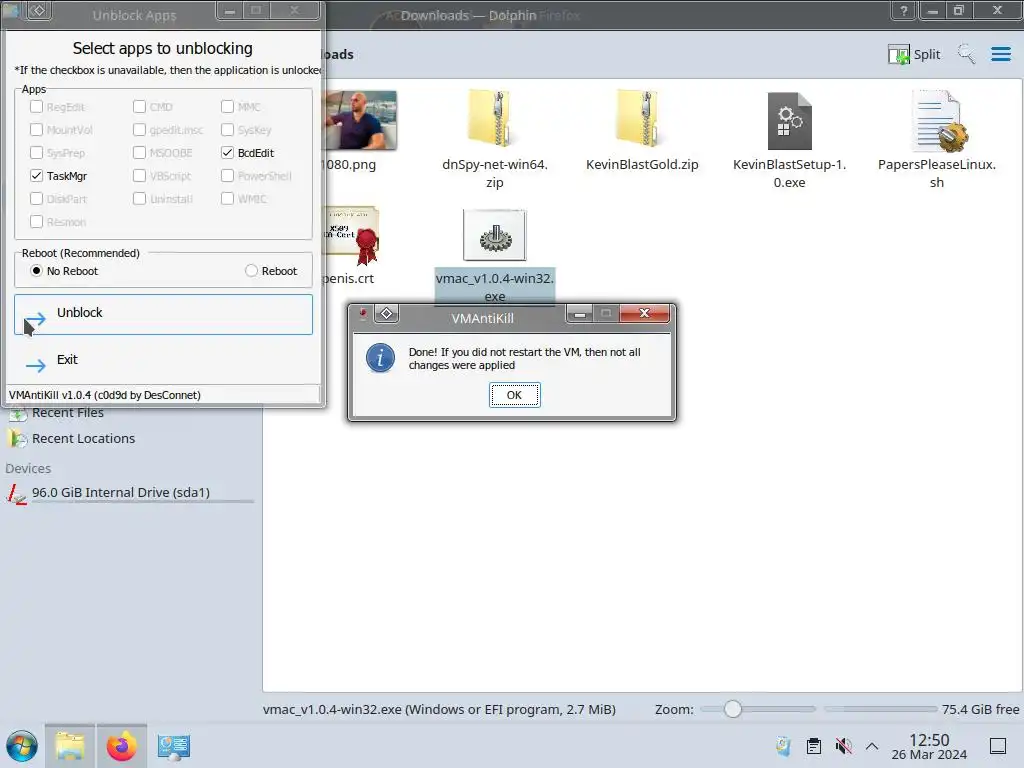Click the 75.4 GiB free space bar

(881, 709)
